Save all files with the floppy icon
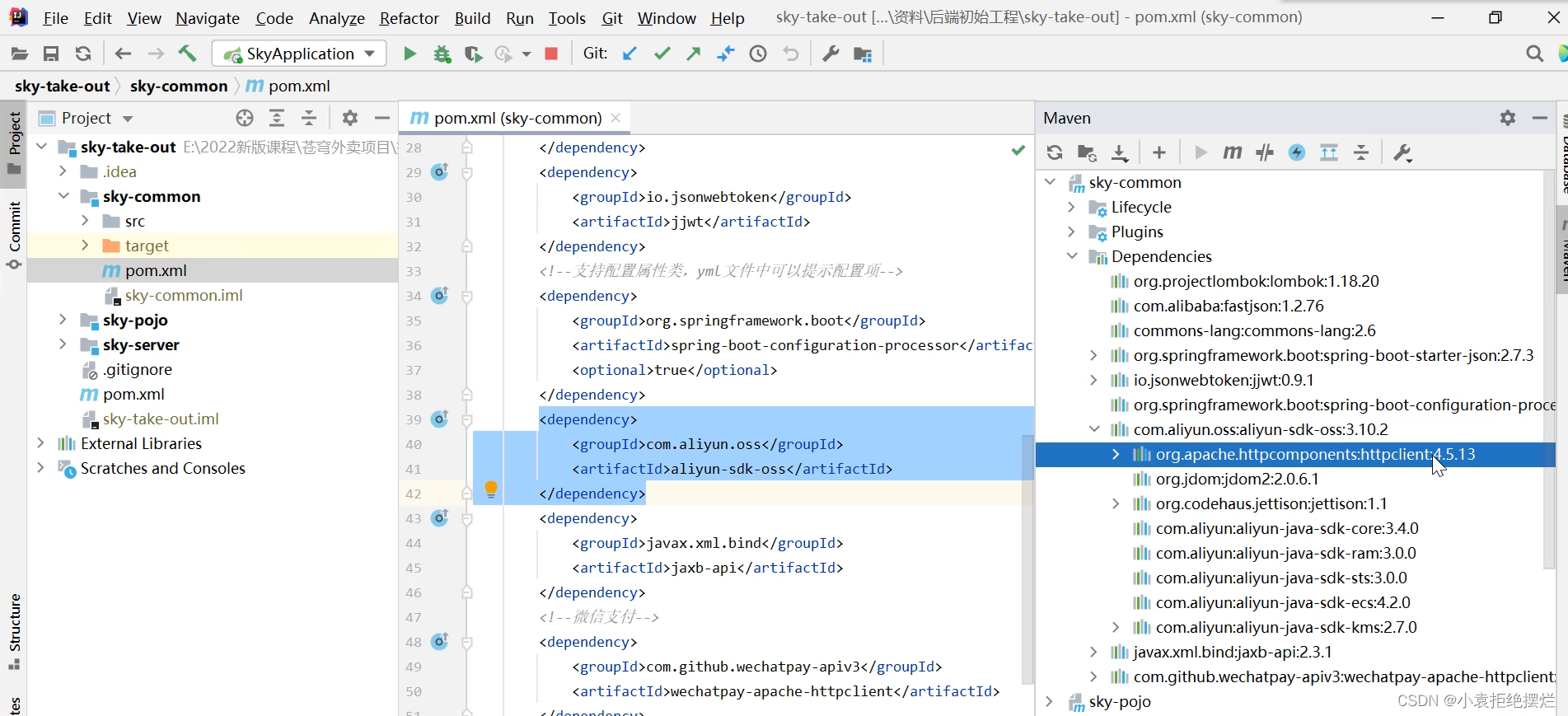The width and height of the screenshot is (1568, 716). (51, 54)
